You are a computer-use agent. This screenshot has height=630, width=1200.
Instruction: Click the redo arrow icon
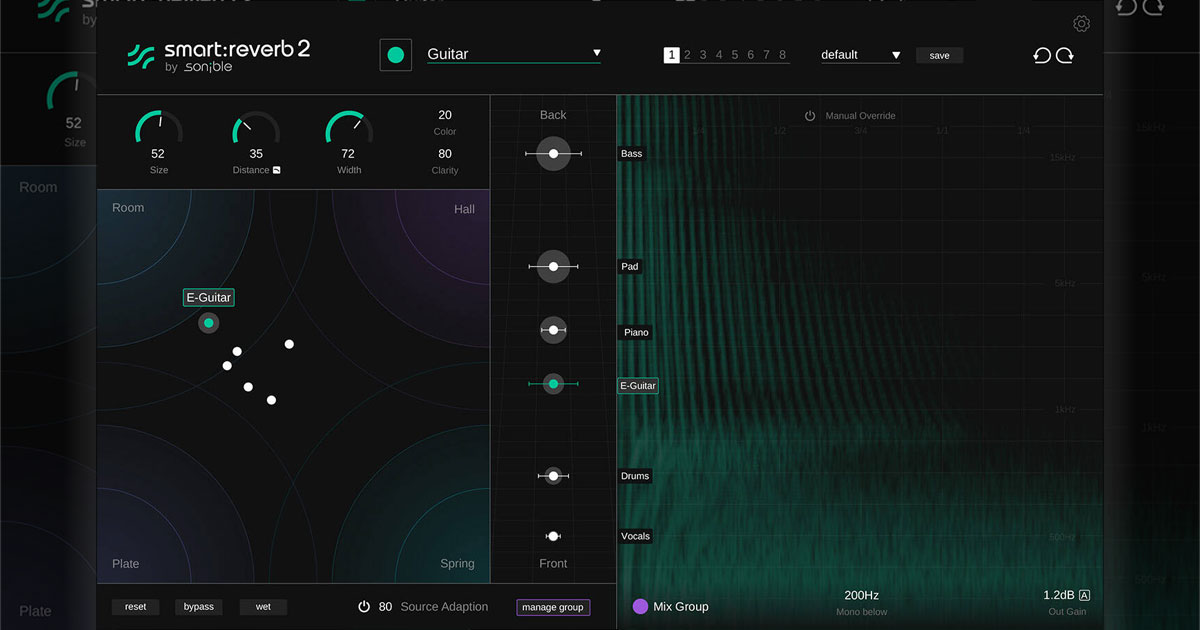coord(1065,55)
